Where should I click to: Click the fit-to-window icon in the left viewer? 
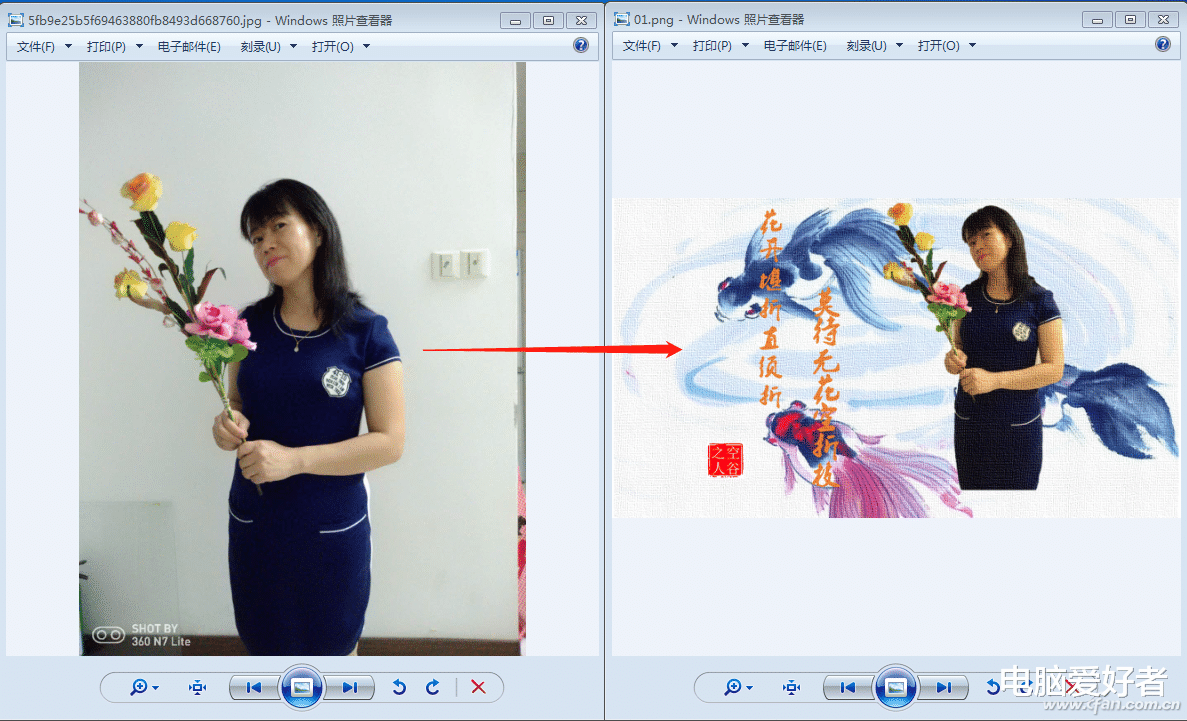197,687
